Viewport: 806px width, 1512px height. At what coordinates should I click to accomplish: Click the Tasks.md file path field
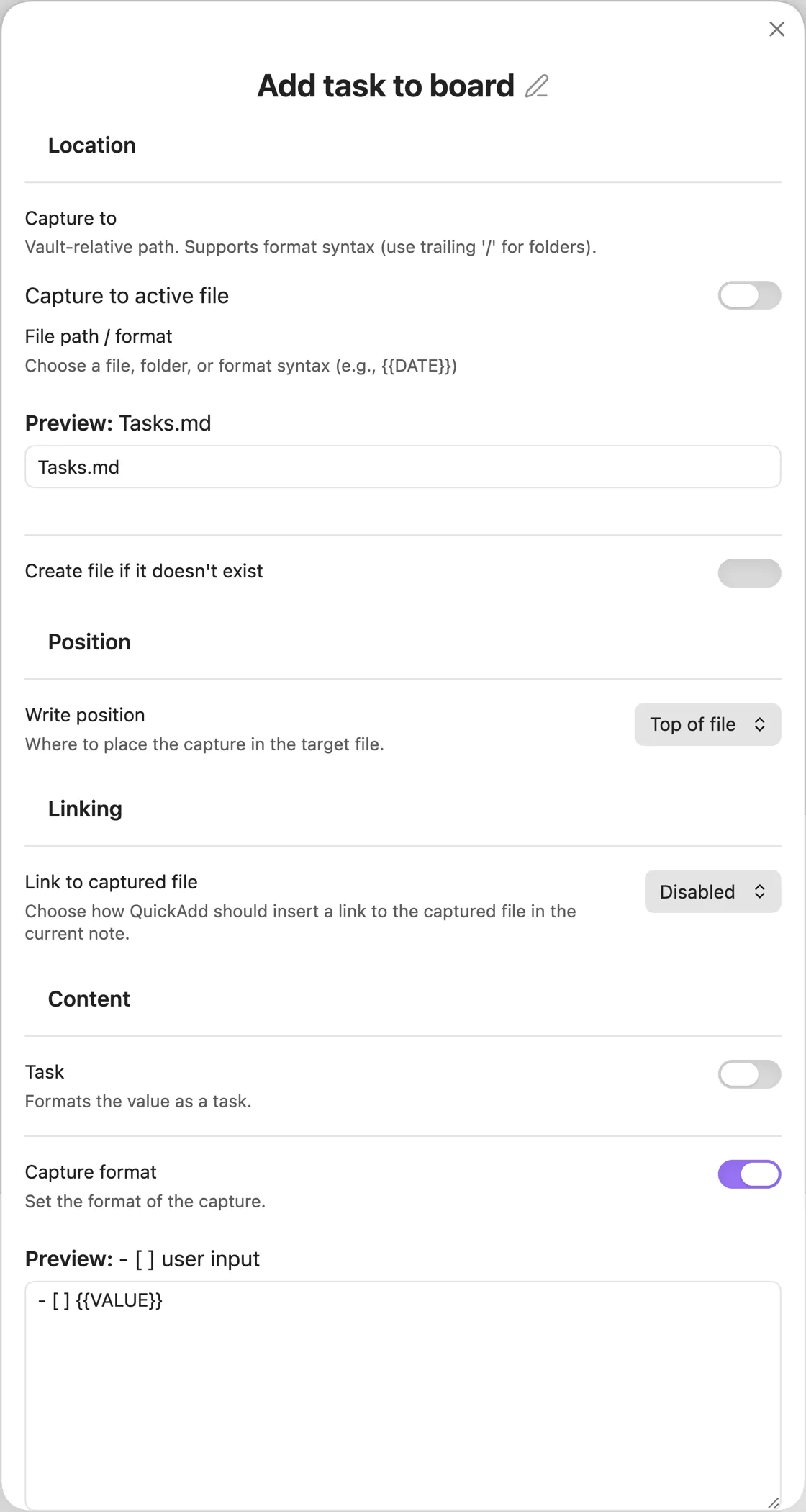tap(403, 467)
